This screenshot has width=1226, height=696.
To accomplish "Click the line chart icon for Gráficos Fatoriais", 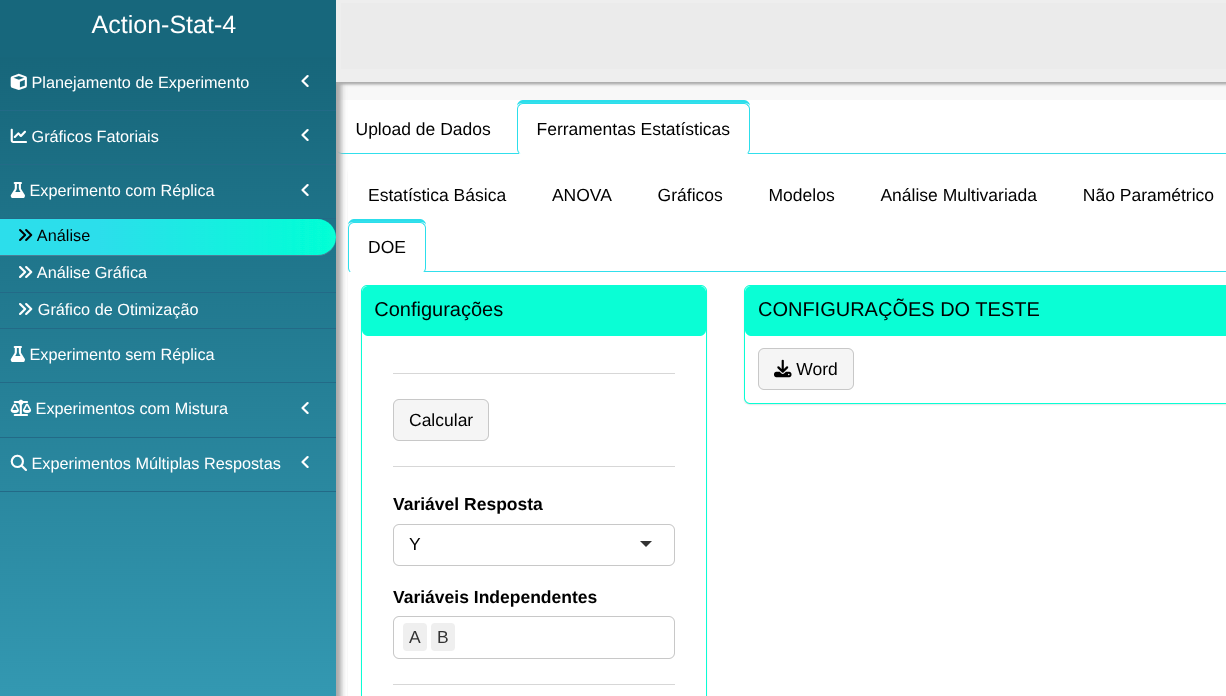I will tap(19, 136).
